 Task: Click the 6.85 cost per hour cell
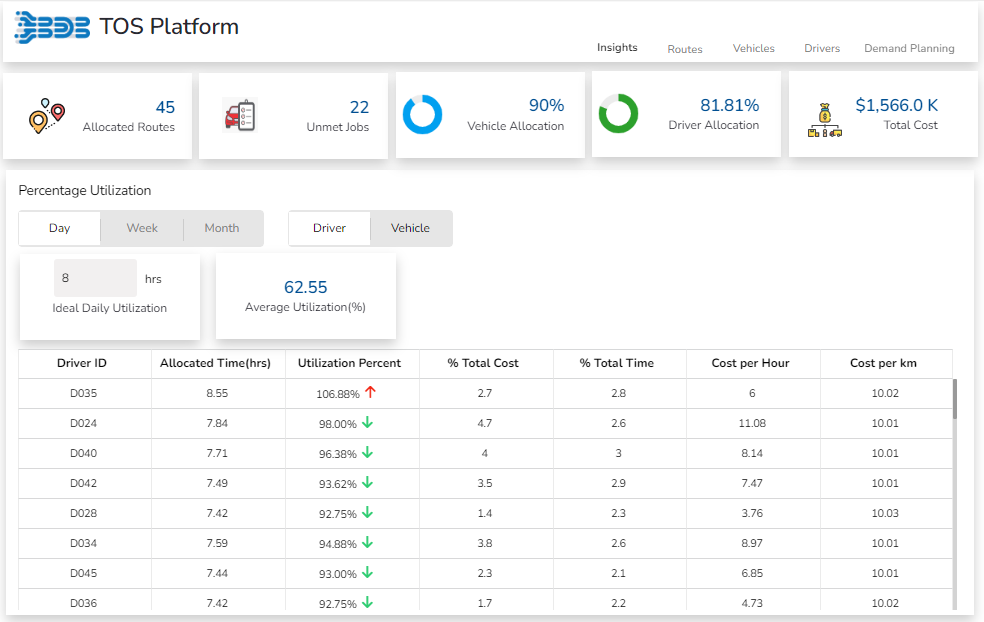coord(752,574)
